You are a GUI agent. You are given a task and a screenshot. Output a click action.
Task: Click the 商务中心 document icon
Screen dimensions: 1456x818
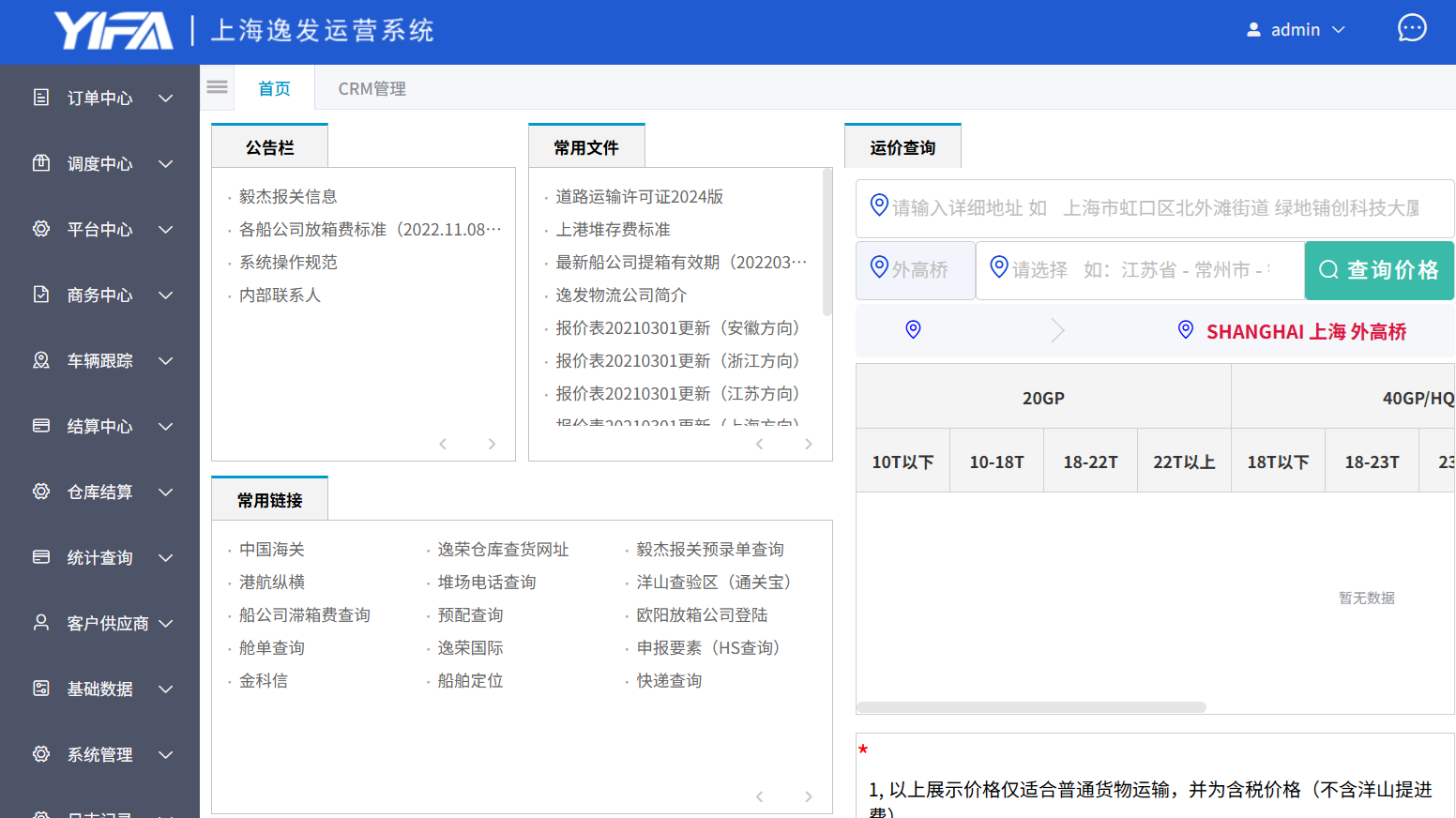[41, 295]
